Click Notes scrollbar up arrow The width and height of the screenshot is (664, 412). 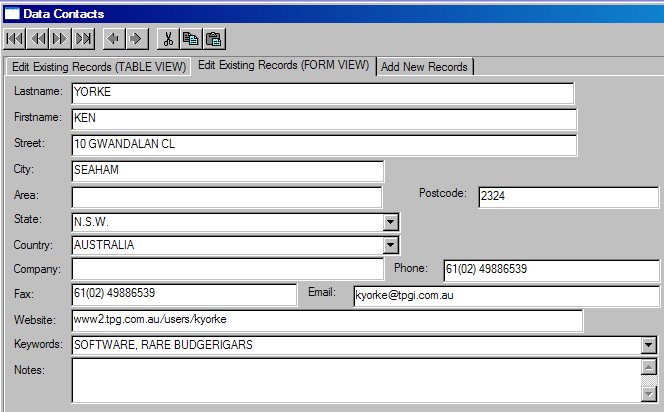point(648,367)
